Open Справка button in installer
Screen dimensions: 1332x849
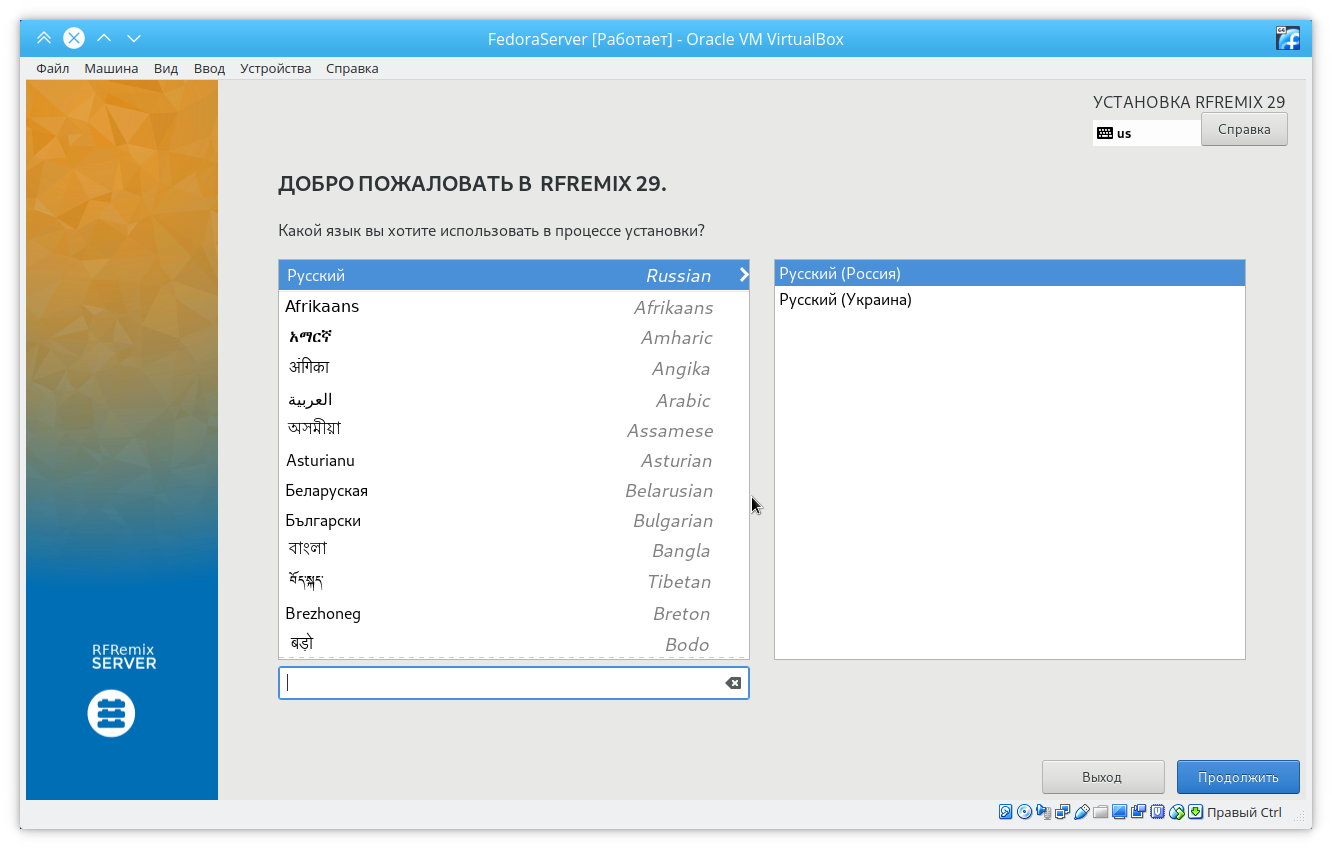point(1243,129)
